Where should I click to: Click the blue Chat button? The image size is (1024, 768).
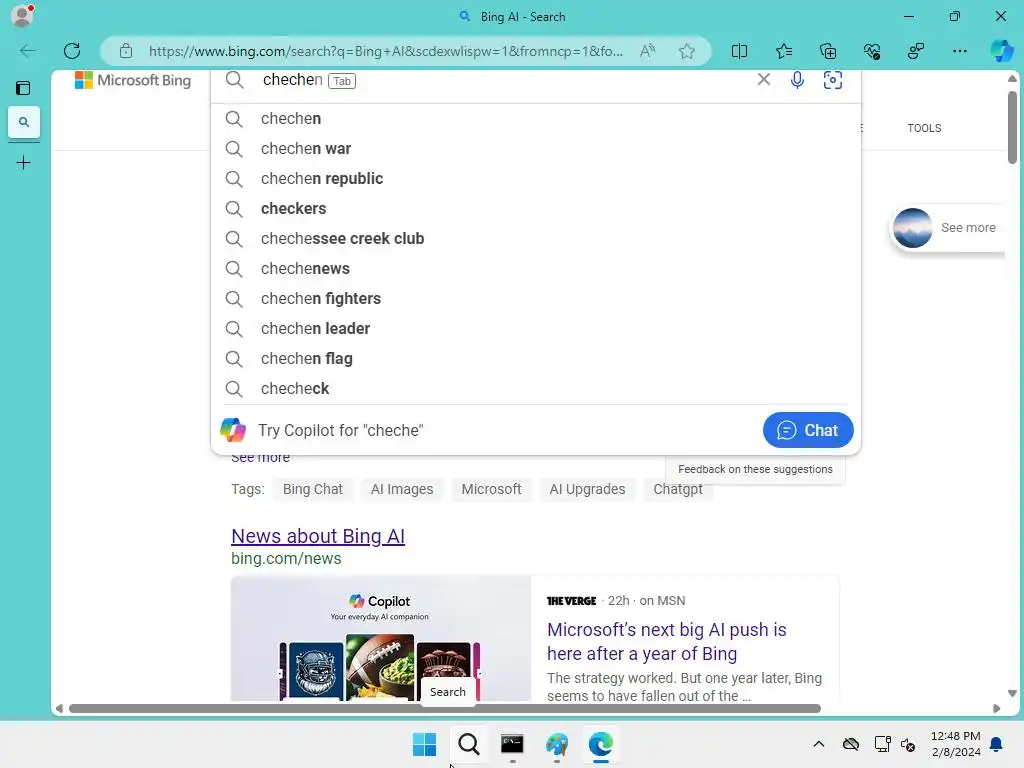808,430
